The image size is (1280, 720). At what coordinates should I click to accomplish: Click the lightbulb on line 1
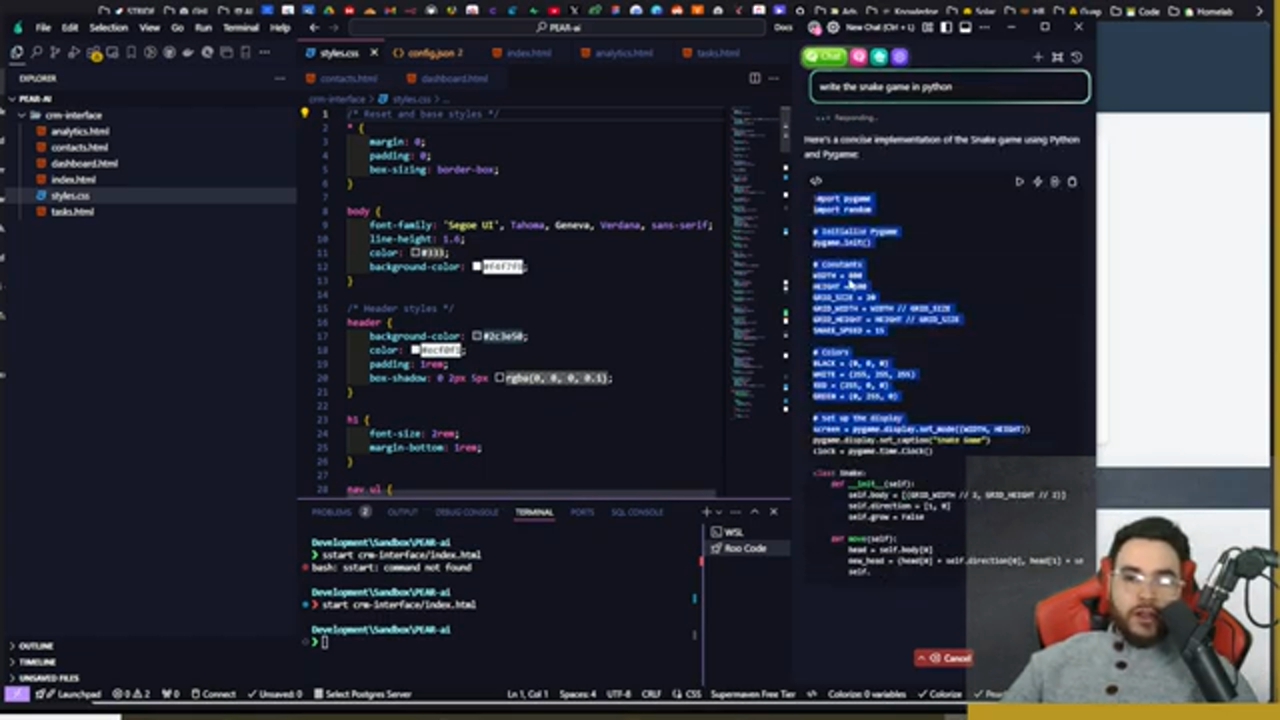(x=305, y=114)
